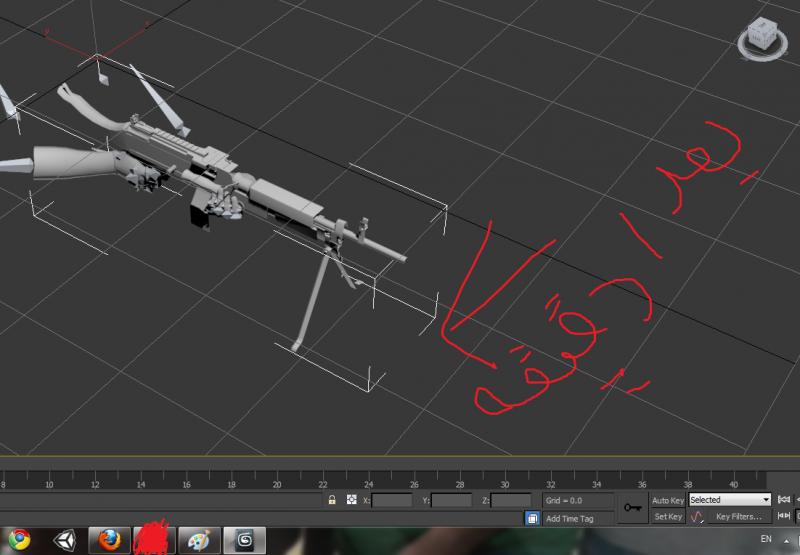
Task: Open the Key Filters dialog
Action: [x=738, y=517]
